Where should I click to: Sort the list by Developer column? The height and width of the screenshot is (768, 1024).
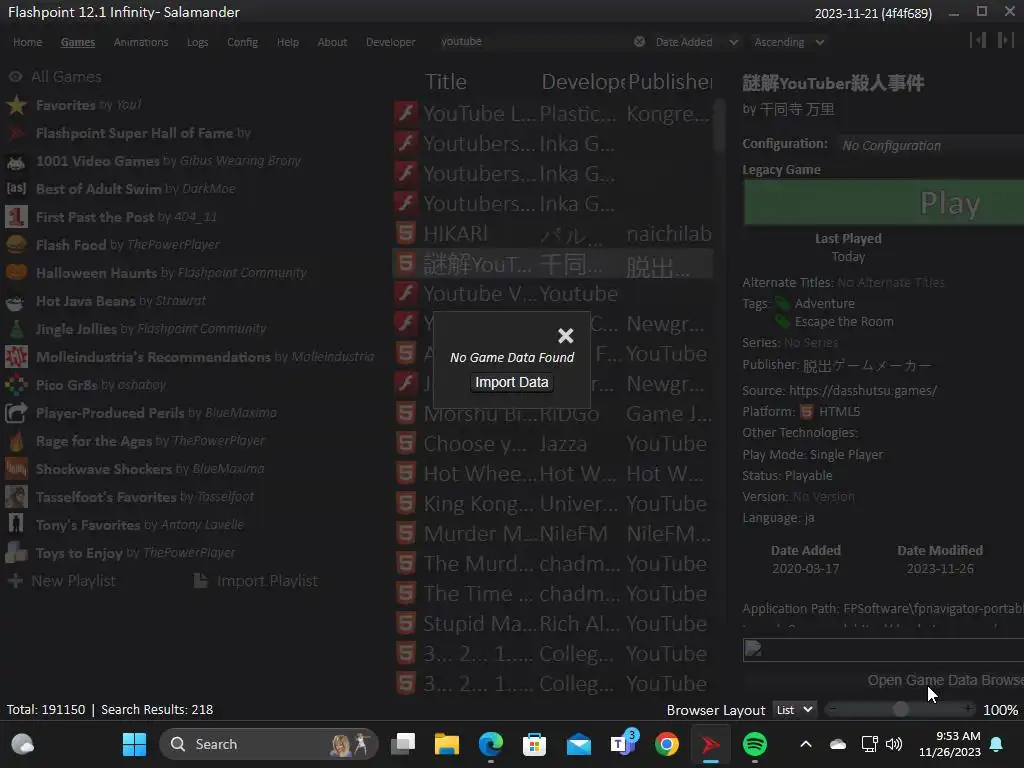[583, 82]
